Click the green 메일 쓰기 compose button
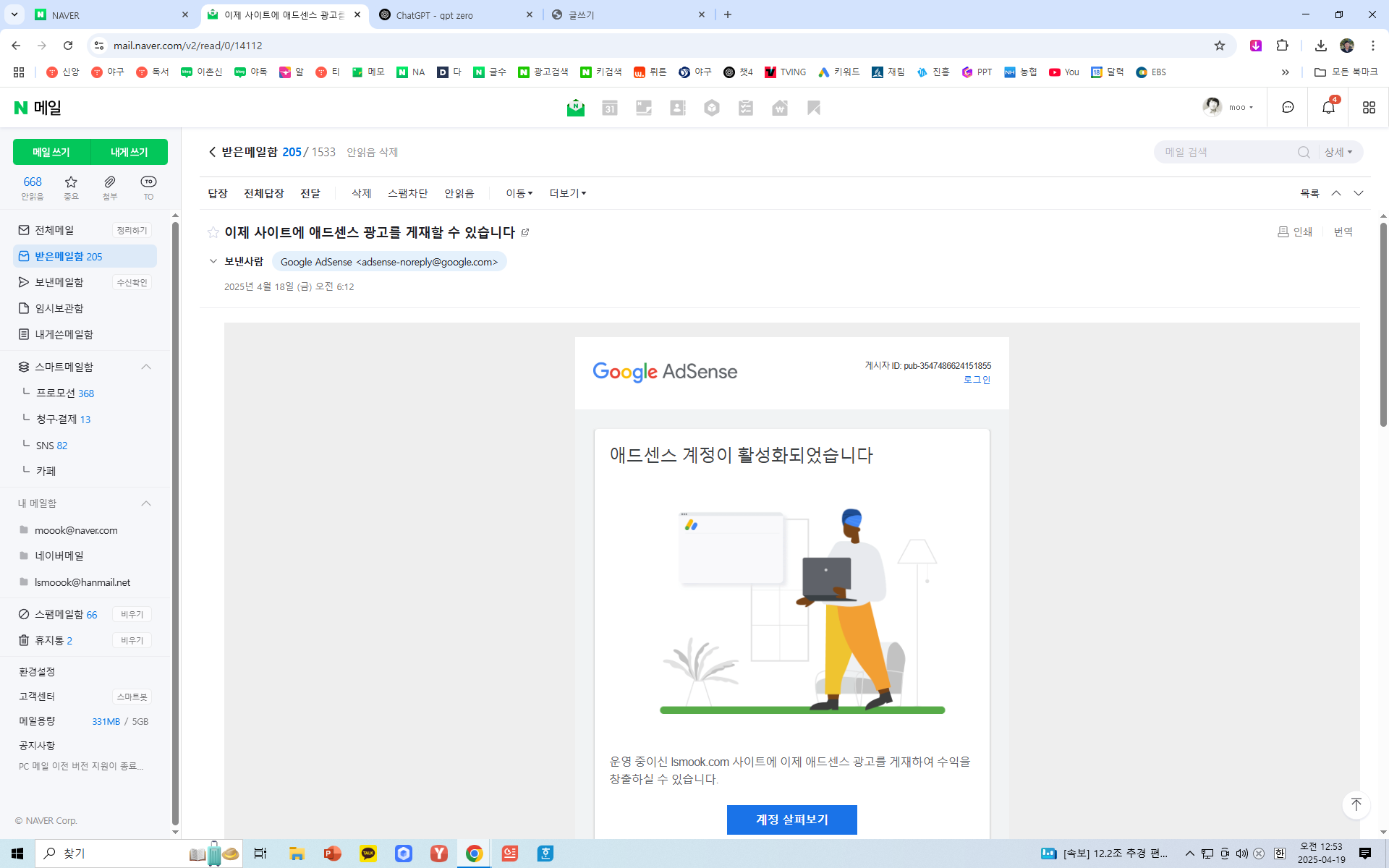This screenshot has height=868, width=1389. (x=51, y=152)
